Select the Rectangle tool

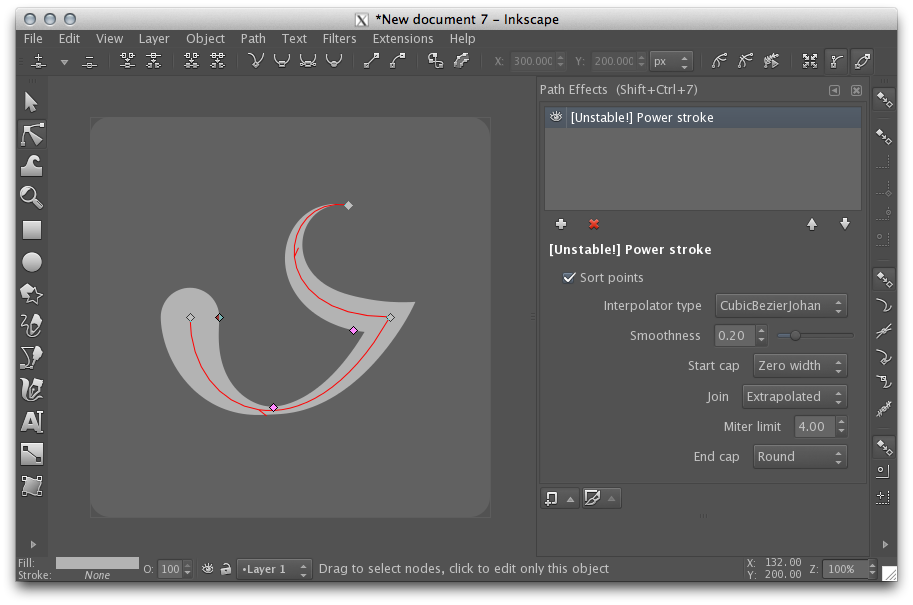pyautogui.click(x=31, y=230)
